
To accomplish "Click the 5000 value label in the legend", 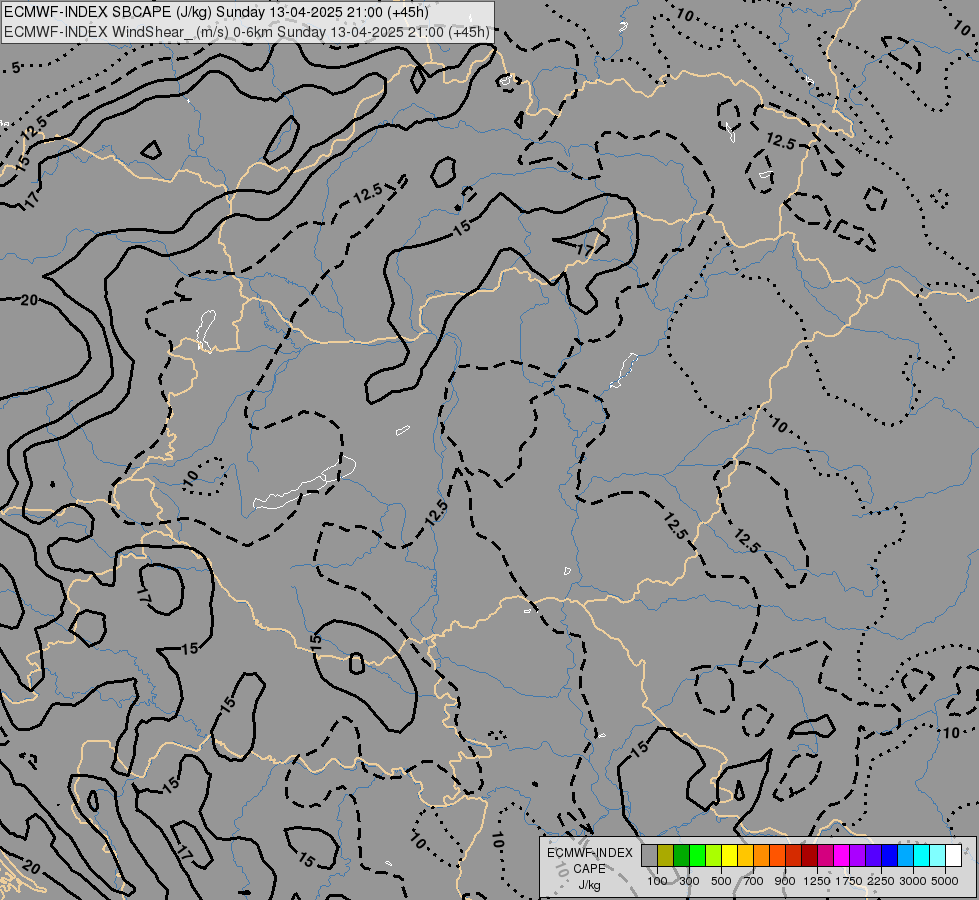I will tap(945, 881).
